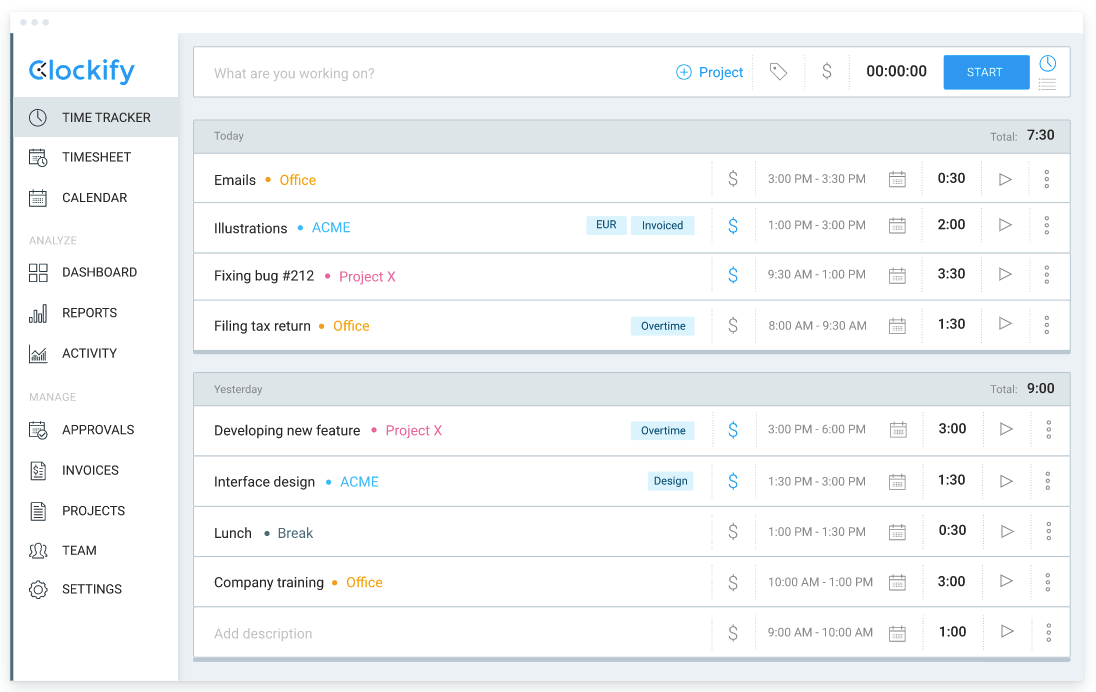Expand options menu for Developing new feature
The height and width of the screenshot is (692, 1096).
coord(1048,430)
